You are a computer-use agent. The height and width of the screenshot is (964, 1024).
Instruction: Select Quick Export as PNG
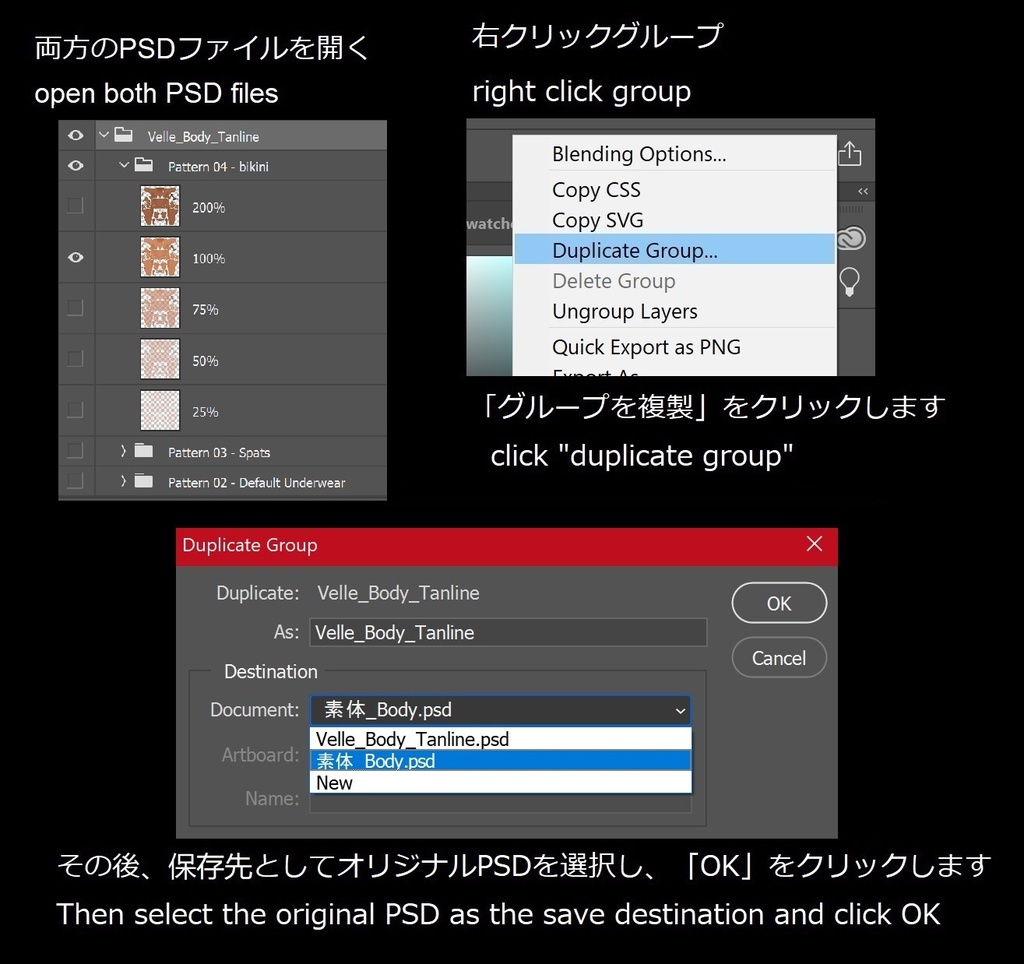(x=645, y=347)
